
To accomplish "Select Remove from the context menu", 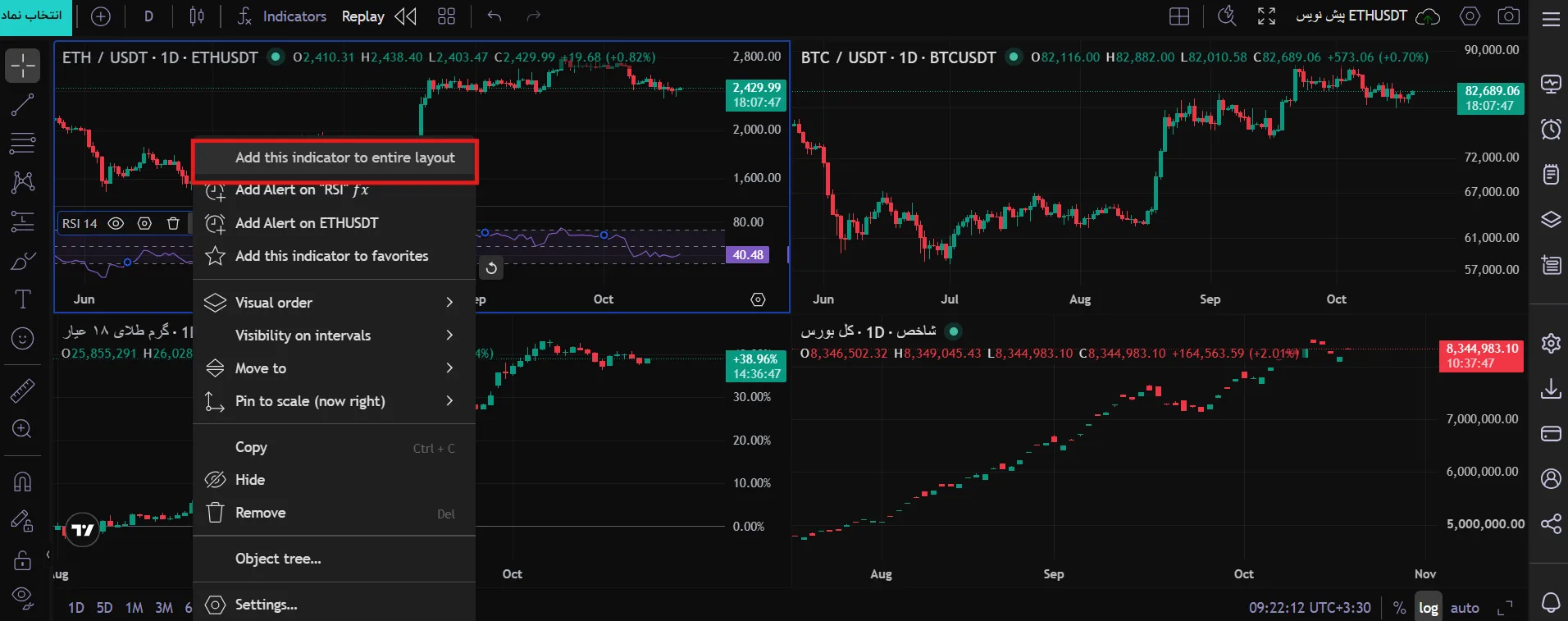I will pyautogui.click(x=334, y=513).
